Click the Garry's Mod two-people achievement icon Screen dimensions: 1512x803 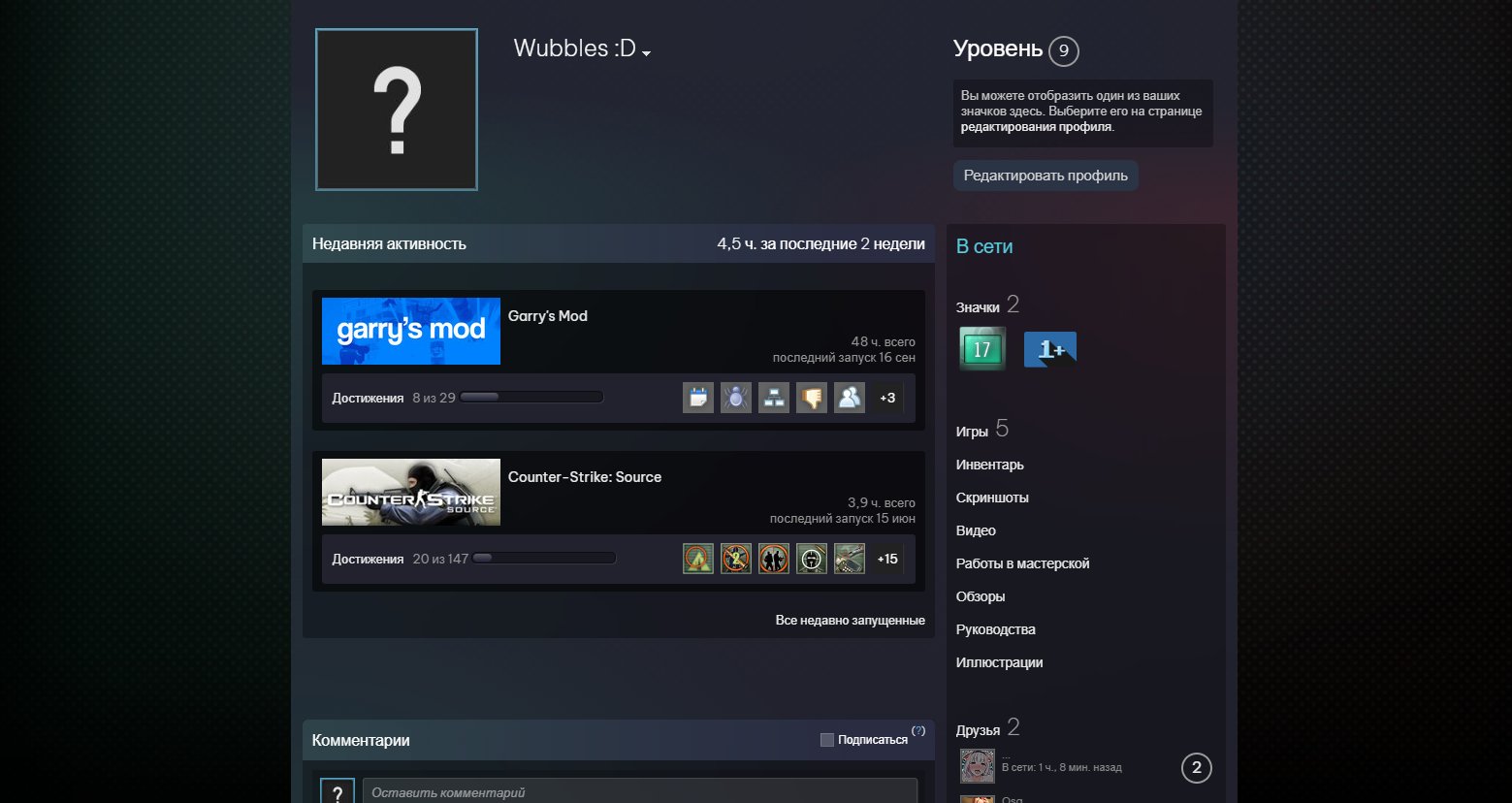click(850, 398)
